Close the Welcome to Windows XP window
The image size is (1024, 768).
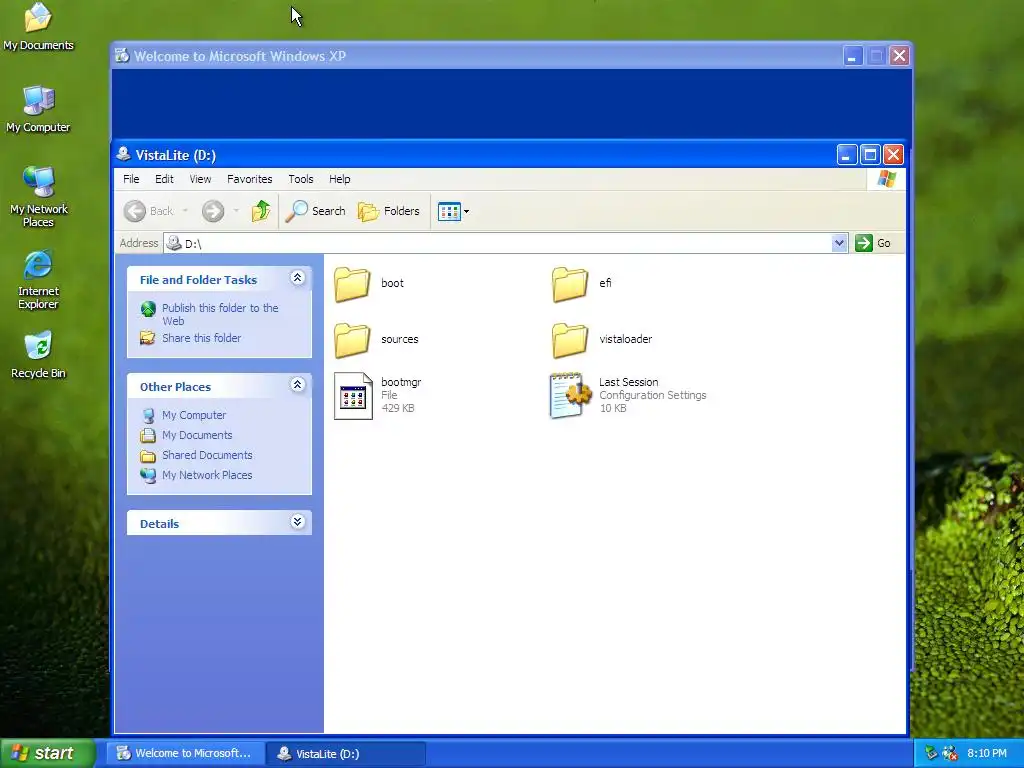pyautogui.click(x=899, y=56)
